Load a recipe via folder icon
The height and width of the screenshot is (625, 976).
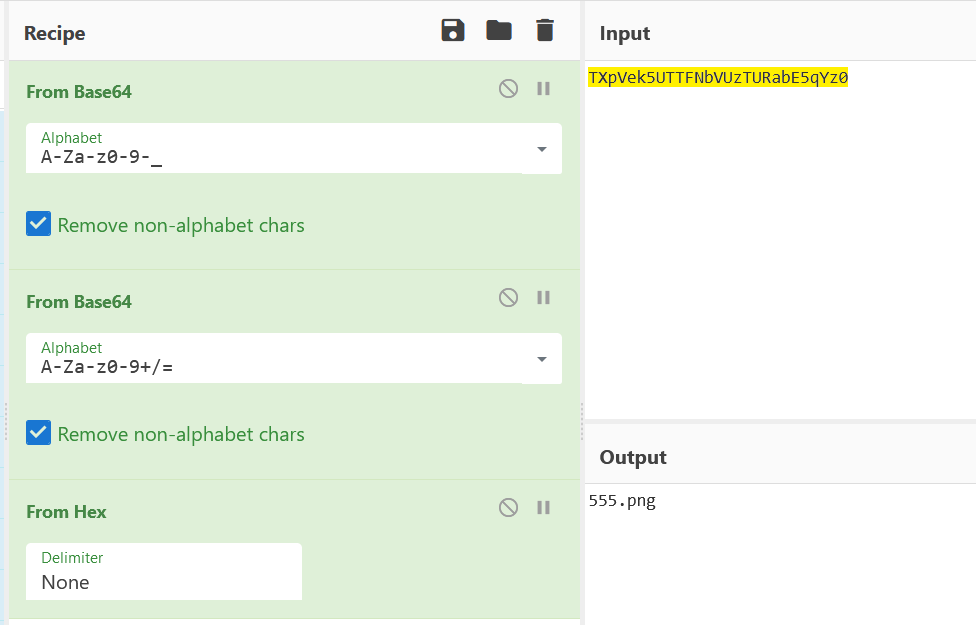pyautogui.click(x=499, y=30)
